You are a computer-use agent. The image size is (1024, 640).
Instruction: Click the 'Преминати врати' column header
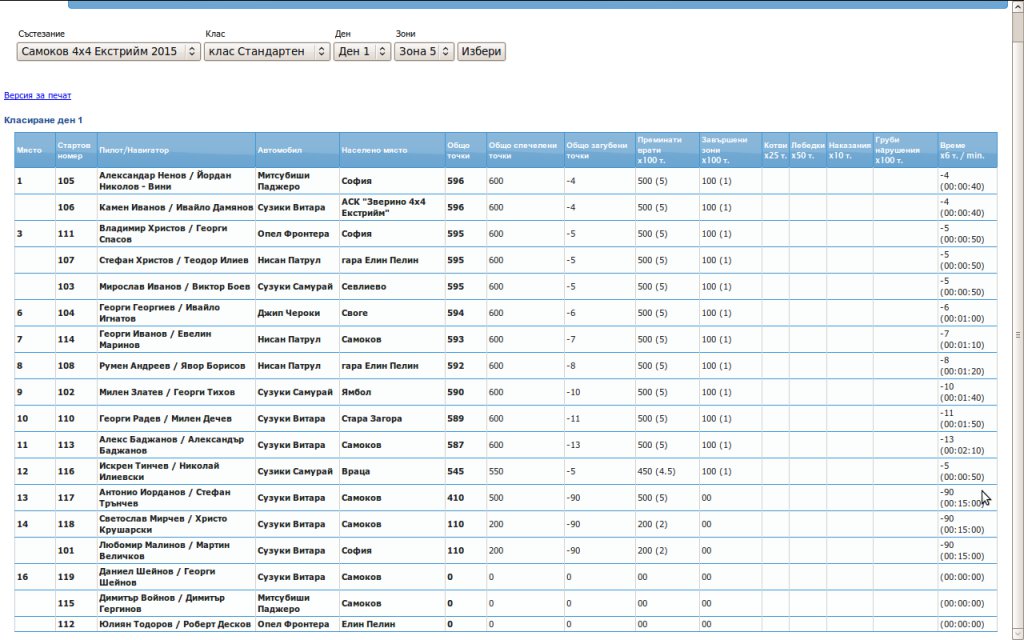(659, 150)
